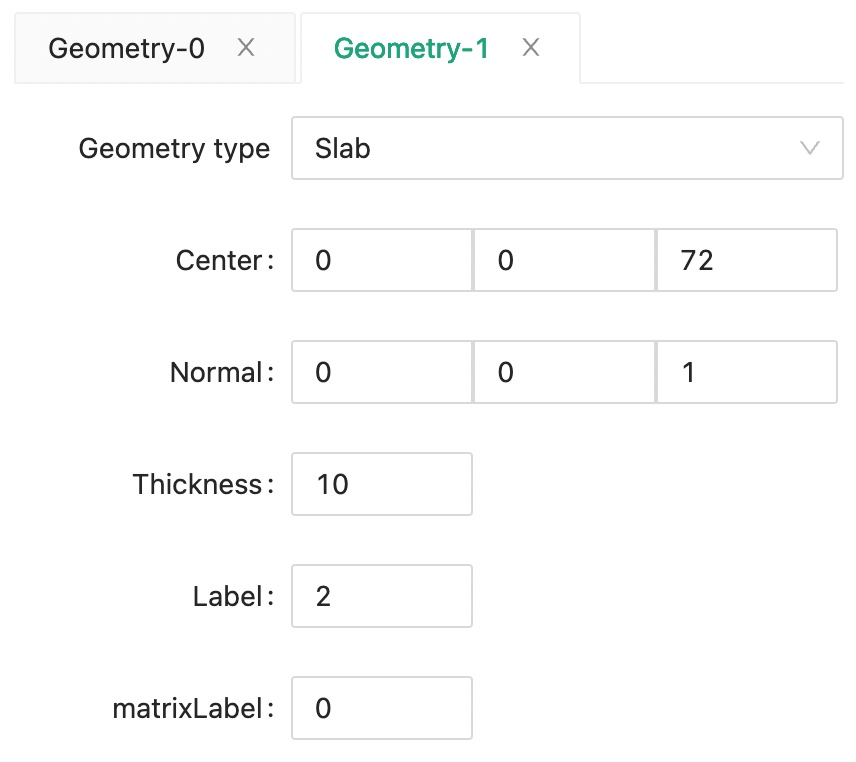Select the Center field containing 72
Screen dimensions: 856x762
point(747,261)
